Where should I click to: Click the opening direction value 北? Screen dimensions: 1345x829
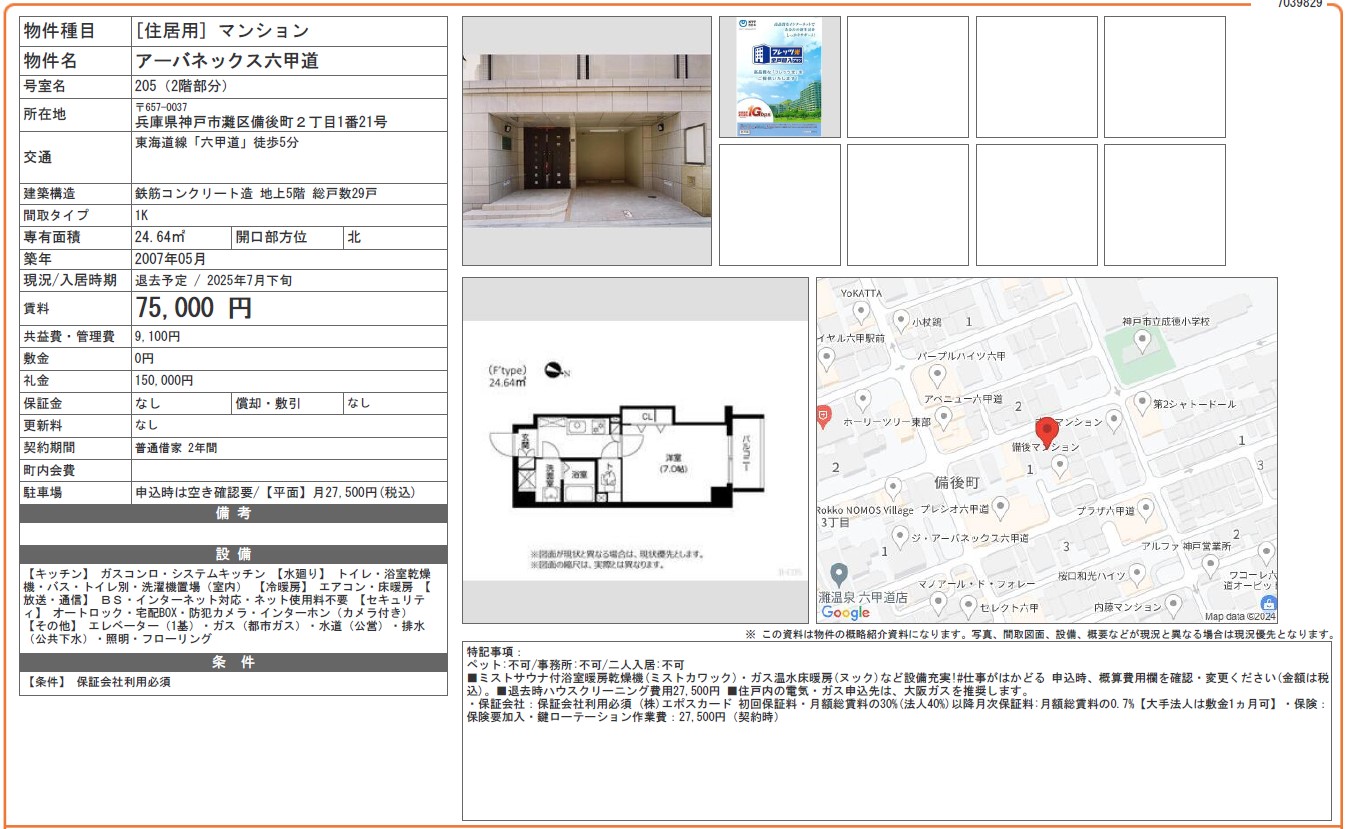click(x=354, y=237)
